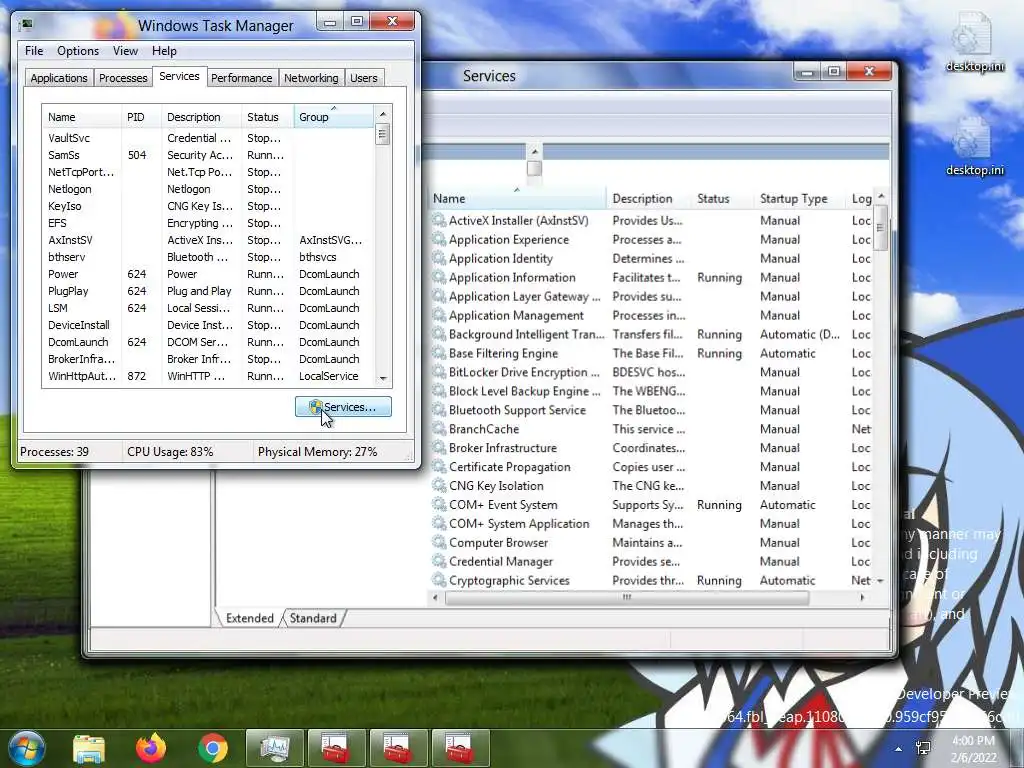Image resolution: width=1024 pixels, height=768 pixels.
Task: Open the Help menu in Task Manager
Action: click(164, 51)
